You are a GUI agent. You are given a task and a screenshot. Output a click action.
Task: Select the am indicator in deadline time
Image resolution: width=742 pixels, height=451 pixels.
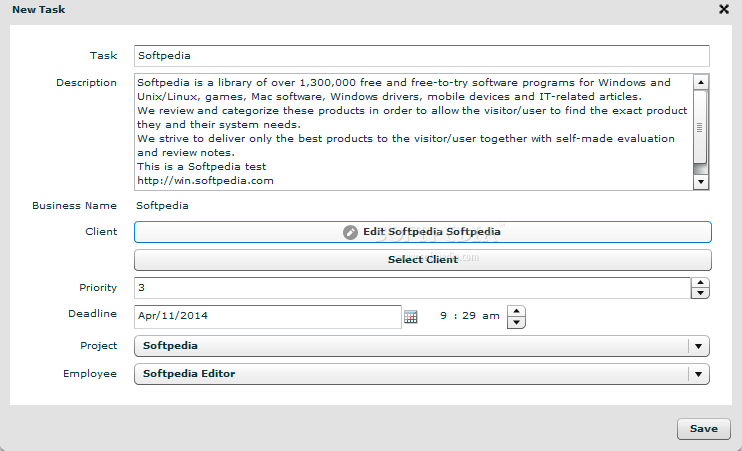pos(491,316)
